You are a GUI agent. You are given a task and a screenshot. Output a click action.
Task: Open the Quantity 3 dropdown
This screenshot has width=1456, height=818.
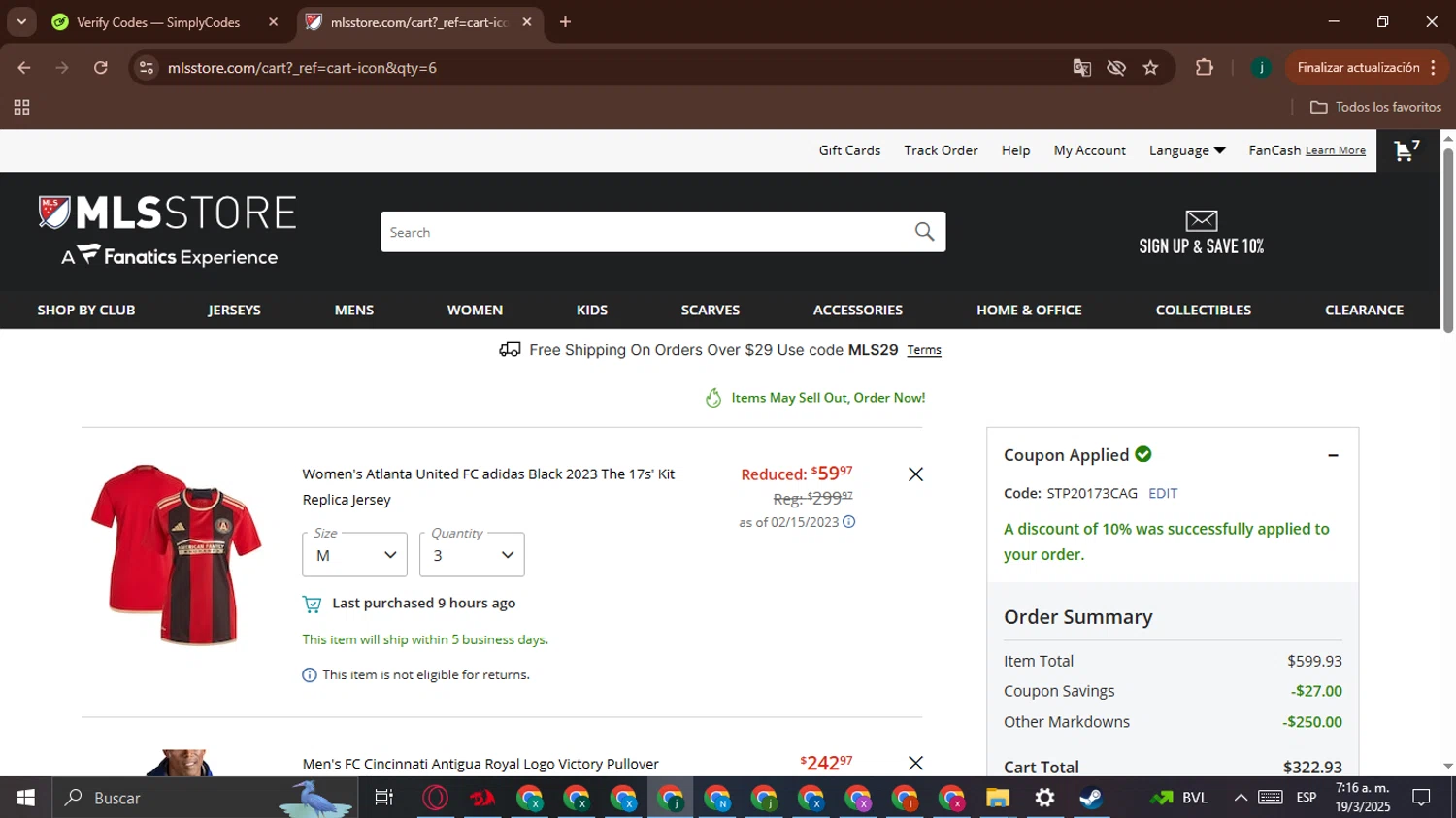pos(472,555)
